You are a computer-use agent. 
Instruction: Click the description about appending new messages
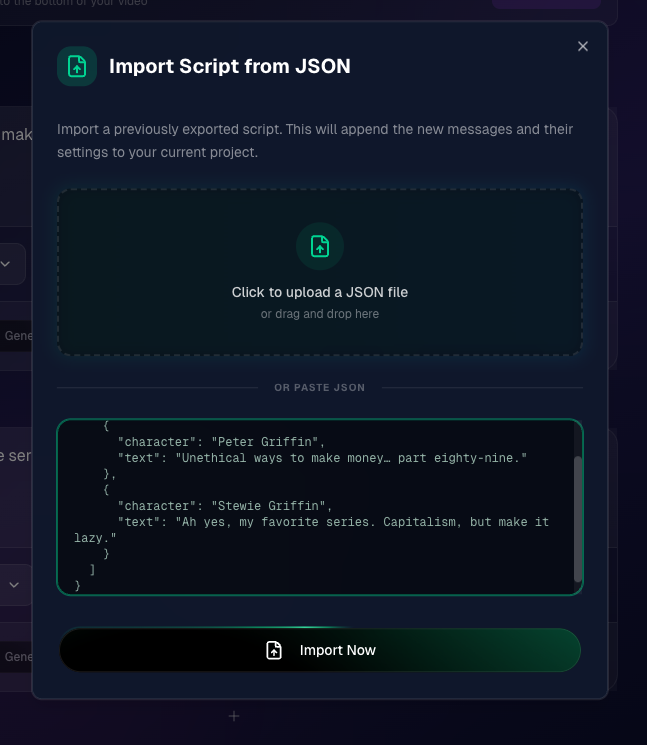(315, 141)
